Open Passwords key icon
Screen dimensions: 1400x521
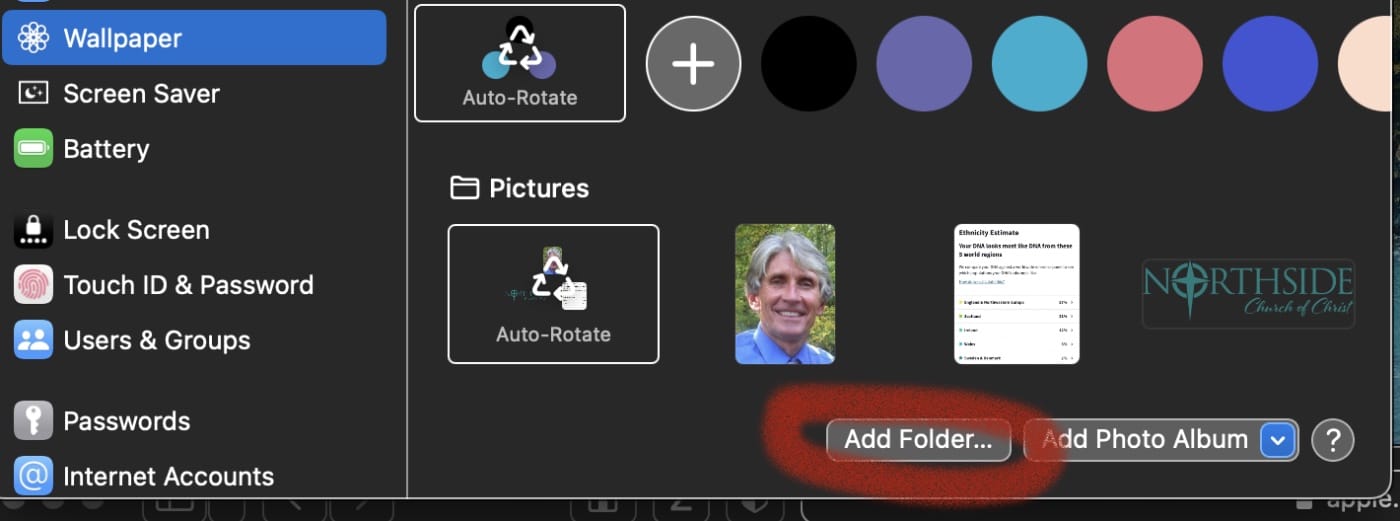tap(33, 421)
